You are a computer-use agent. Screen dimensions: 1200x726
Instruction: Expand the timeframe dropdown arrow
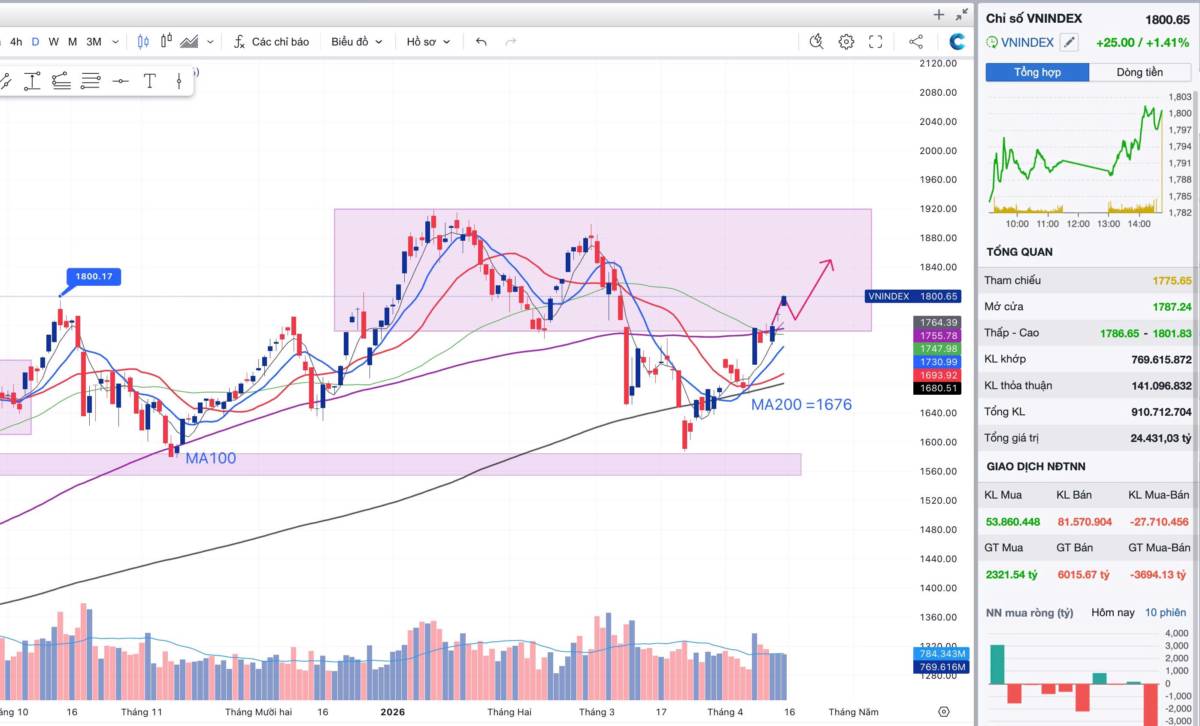point(115,42)
